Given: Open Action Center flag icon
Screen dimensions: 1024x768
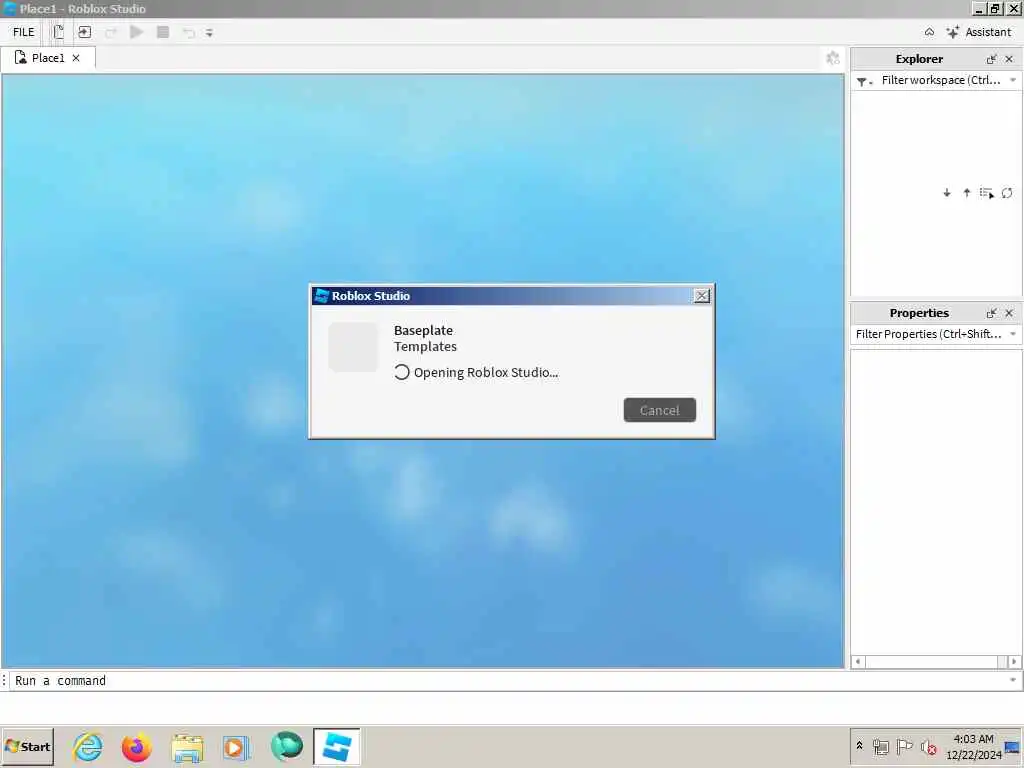Looking at the screenshot, I should point(904,746).
